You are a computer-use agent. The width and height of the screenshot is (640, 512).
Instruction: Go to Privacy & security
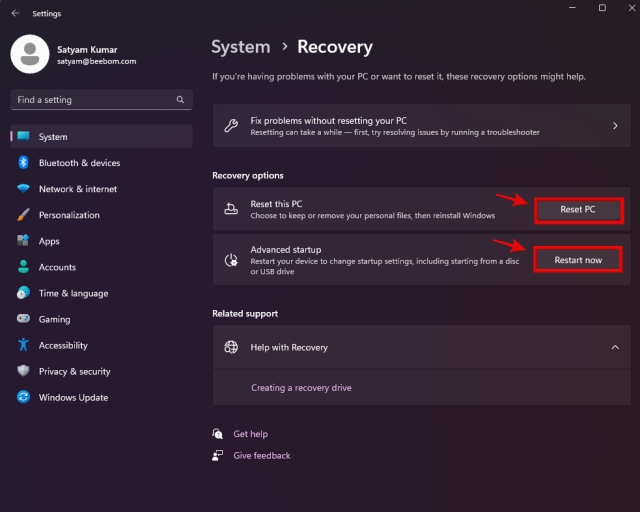pyautogui.click(x=101, y=372)
